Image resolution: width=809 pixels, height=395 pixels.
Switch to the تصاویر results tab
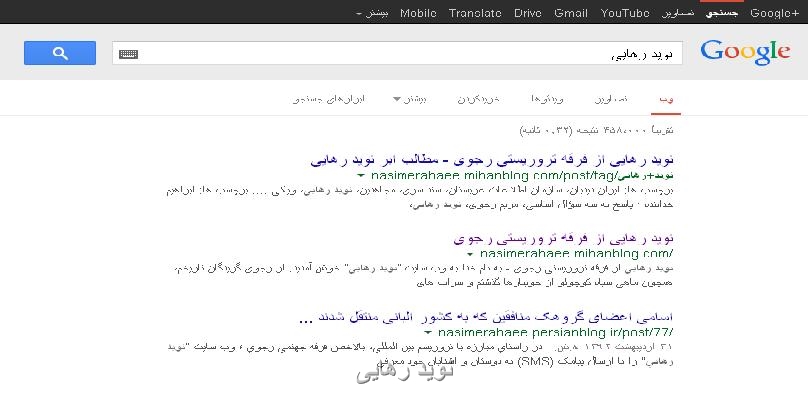click(x=611, y=99)
